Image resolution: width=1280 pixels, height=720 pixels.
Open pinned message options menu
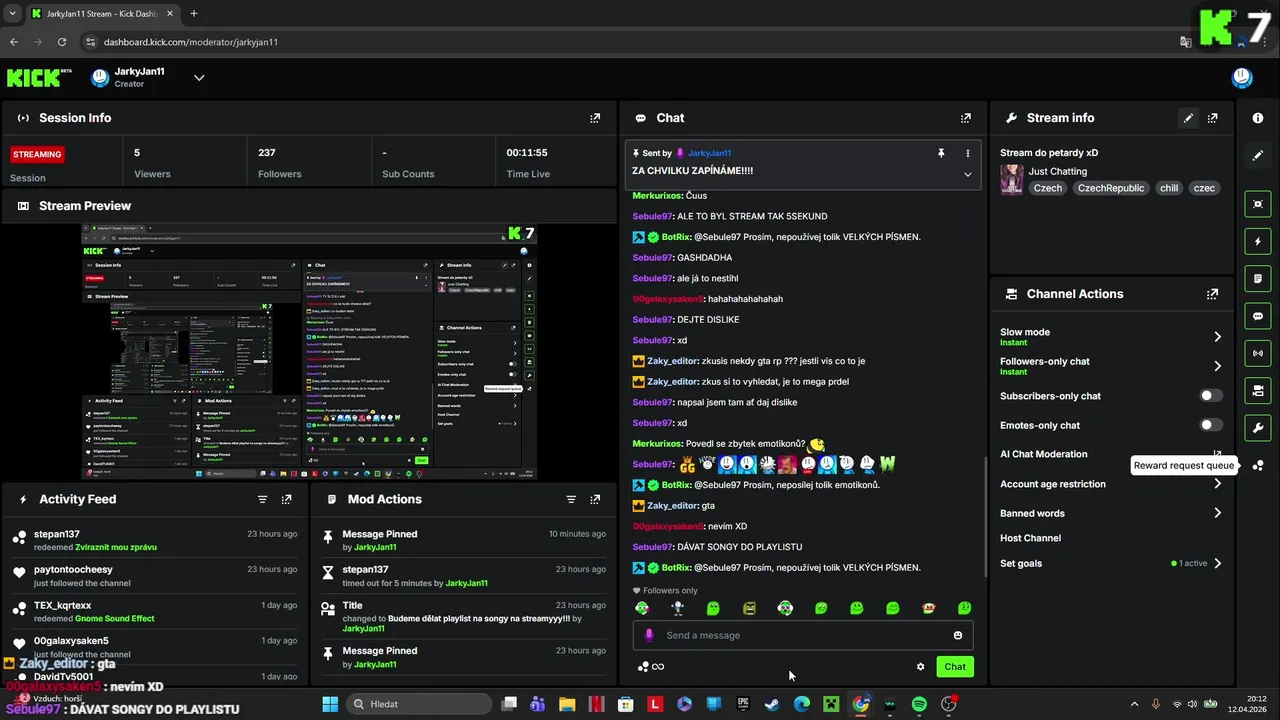coord(967,153)
